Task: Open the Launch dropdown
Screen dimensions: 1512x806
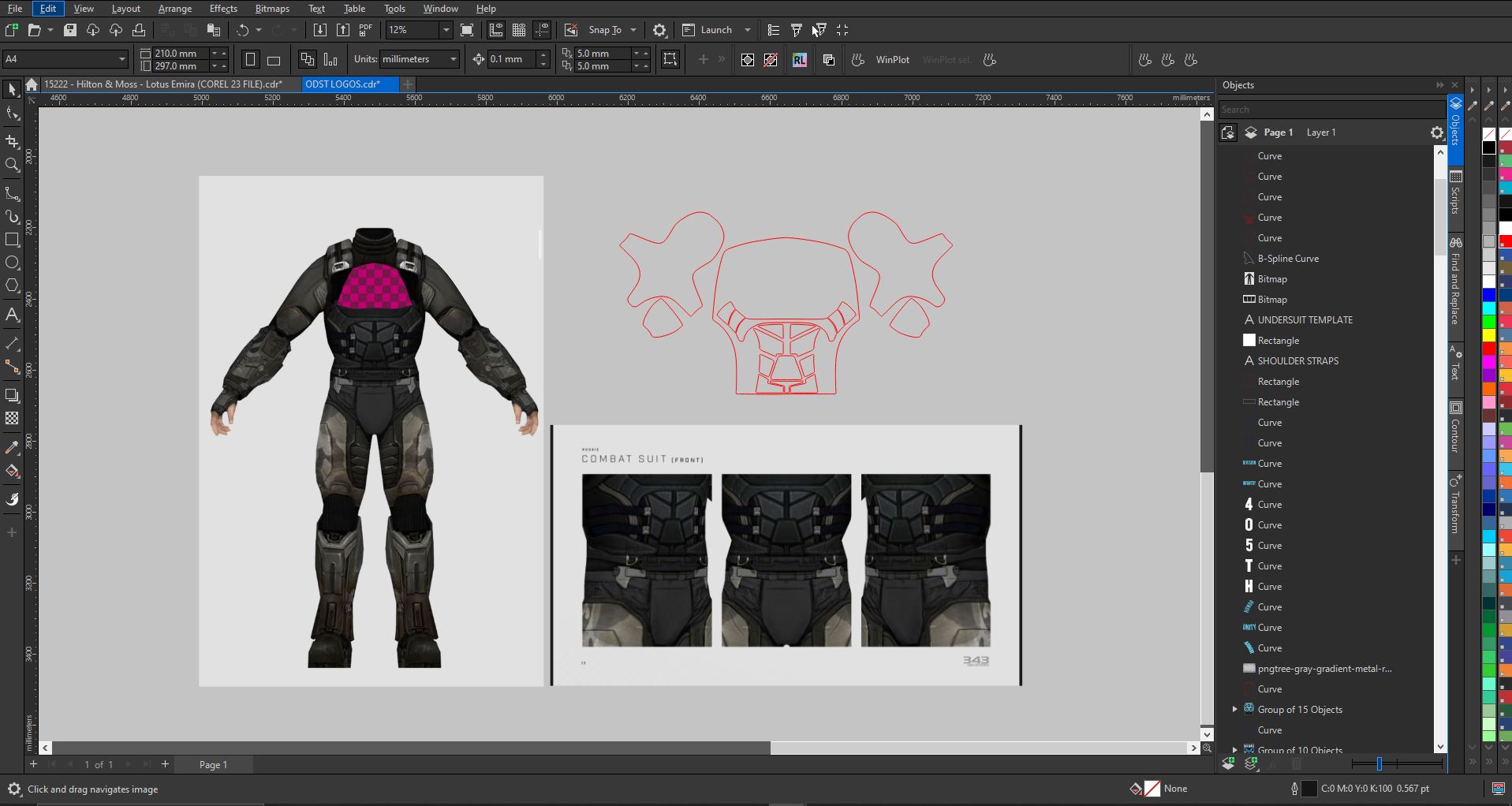Action: [748, 30]
